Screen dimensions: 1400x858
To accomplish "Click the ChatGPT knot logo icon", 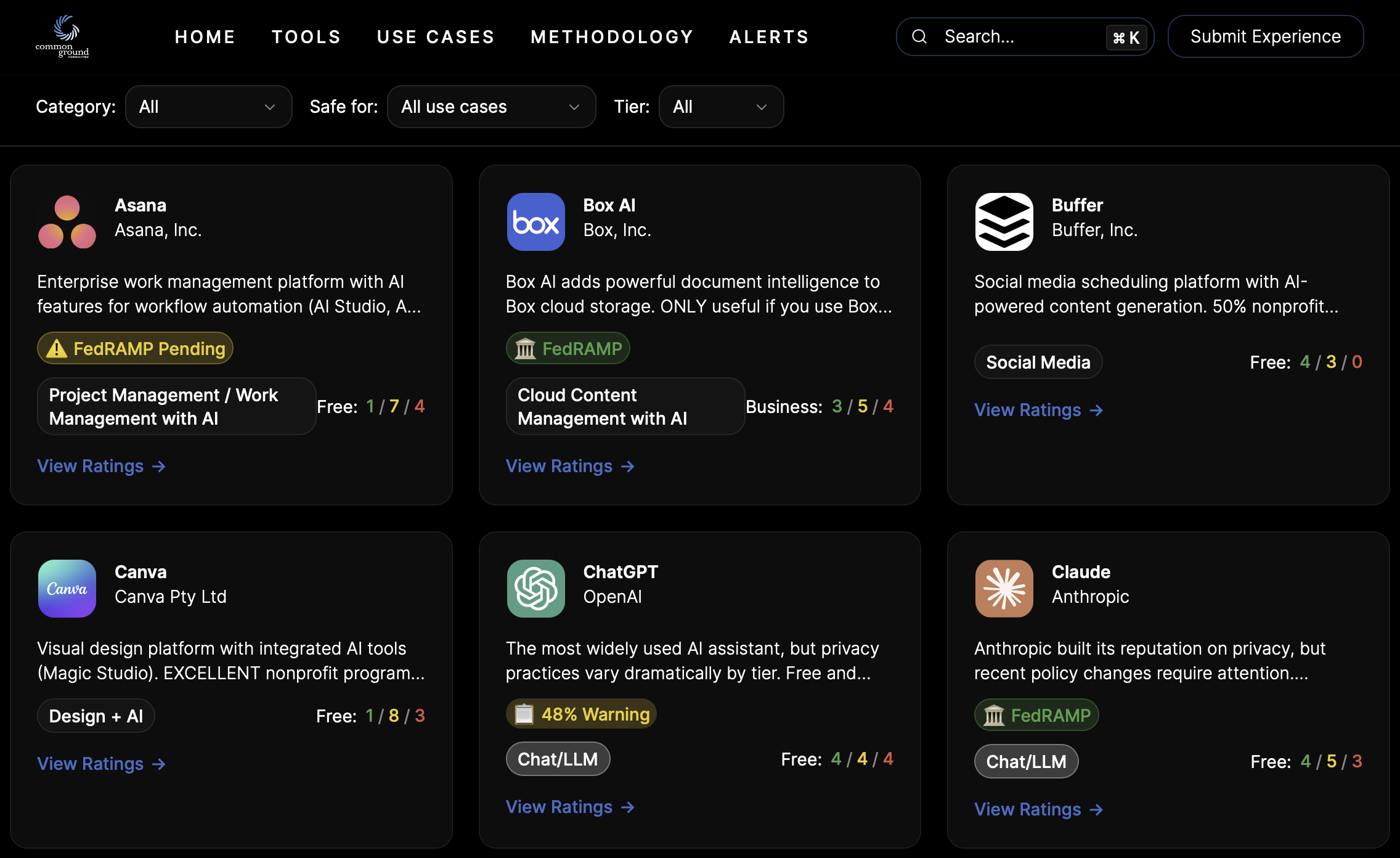I will pyautogui.click(x=535, y=589).
